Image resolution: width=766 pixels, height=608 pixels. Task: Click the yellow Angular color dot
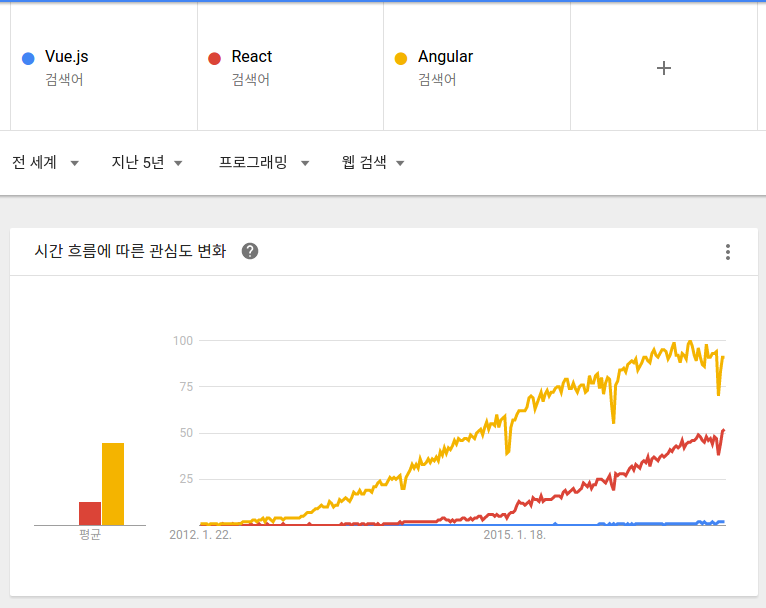tap(401, 58)
